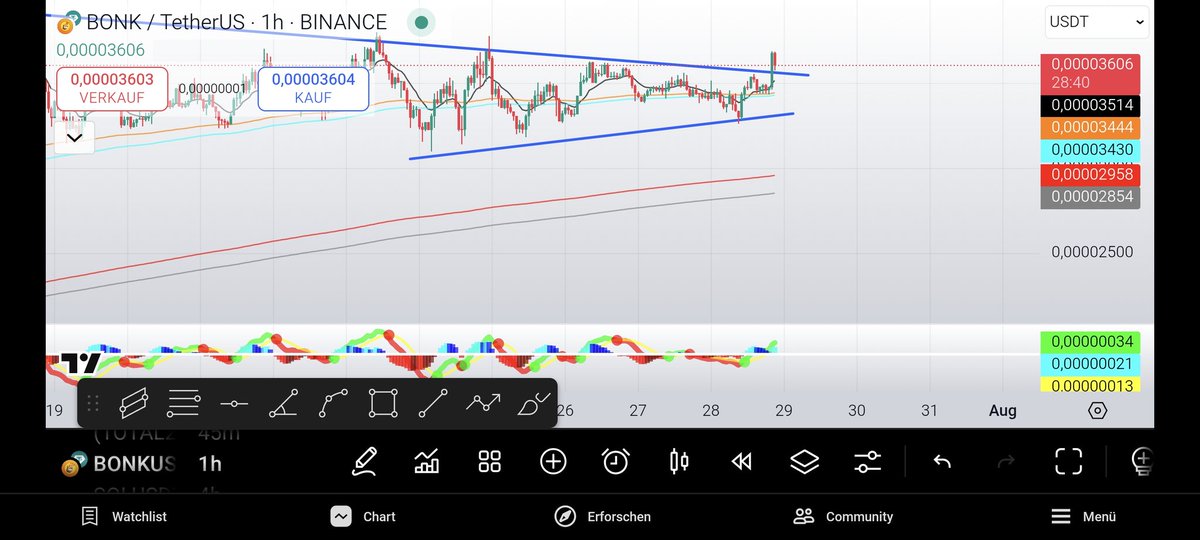Select the orange 0,00003444 price label
Image resolution: width=1200 pixels, height=540 pixels.
pos(1090,127)
